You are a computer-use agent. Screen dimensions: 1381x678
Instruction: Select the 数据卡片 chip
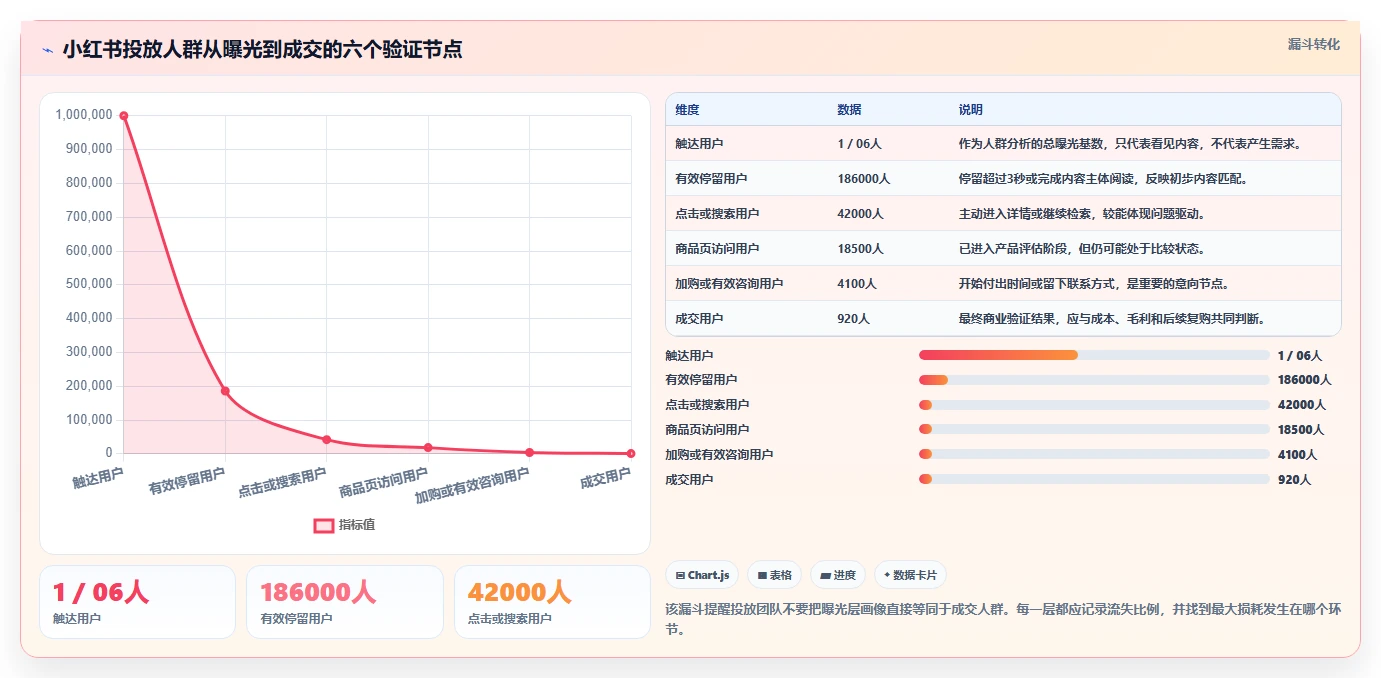[910, 575]
